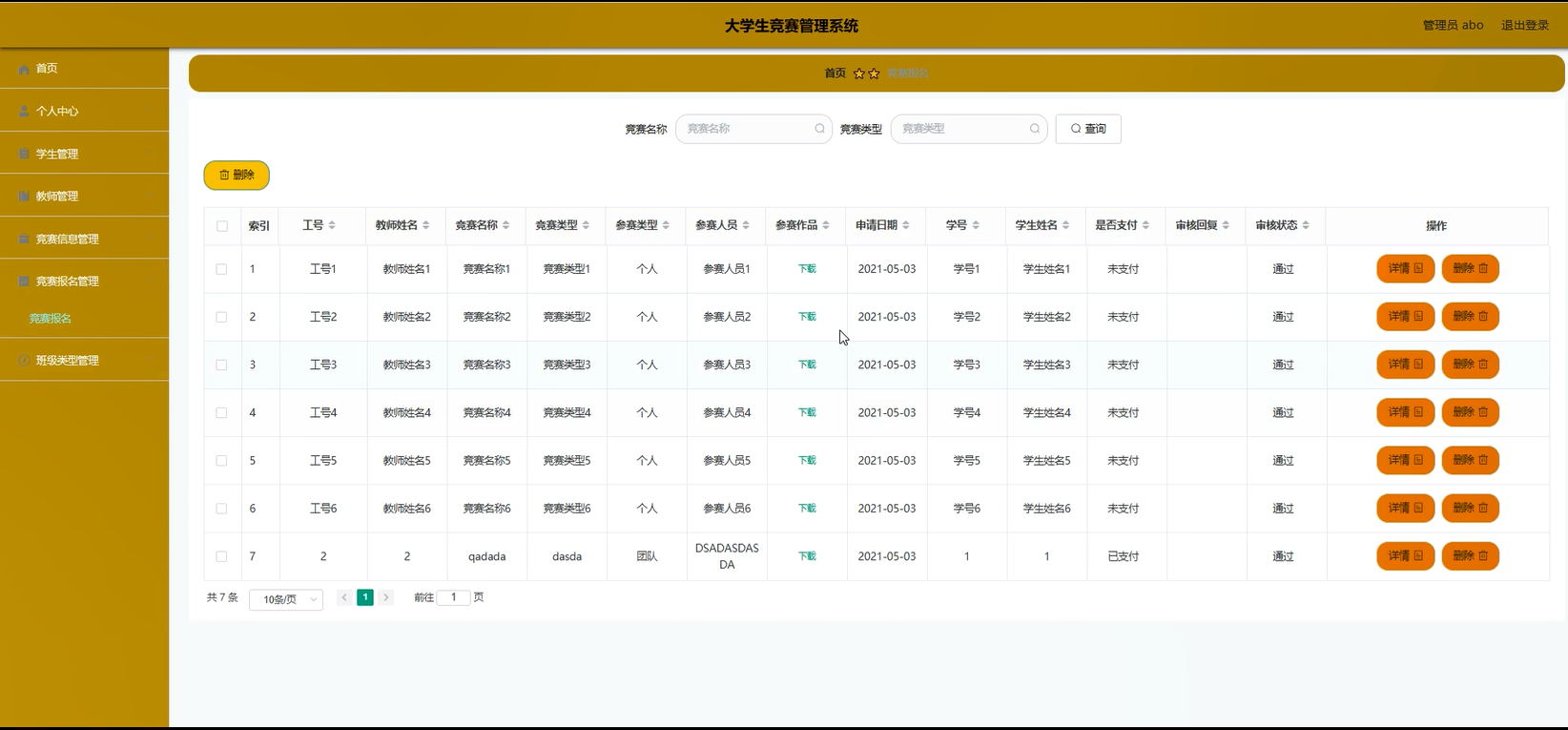Sort by 参赛人员 column
1568x730 pixels.
[746, 225]
